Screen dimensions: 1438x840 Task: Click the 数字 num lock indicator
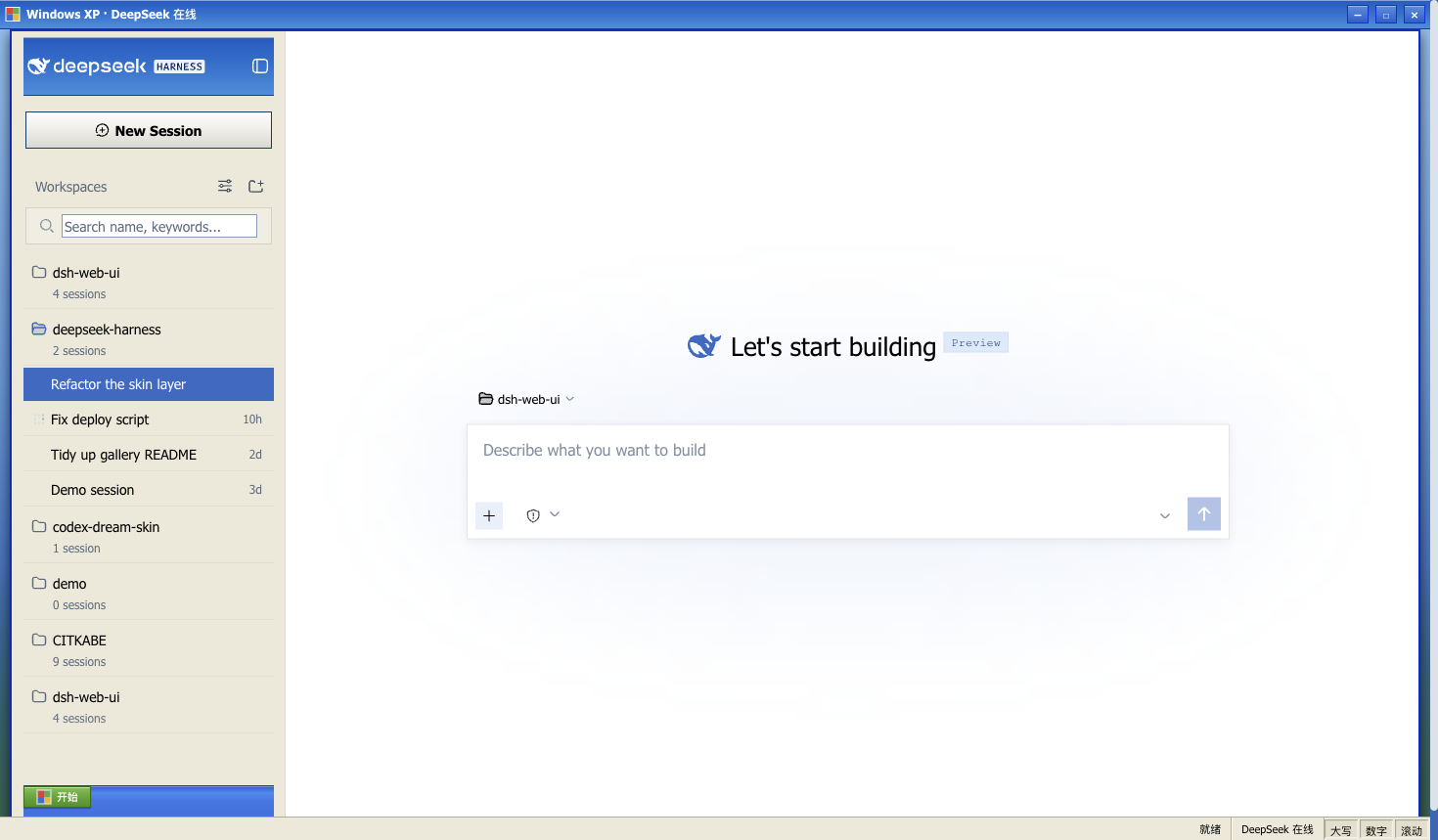(1375, 830)
